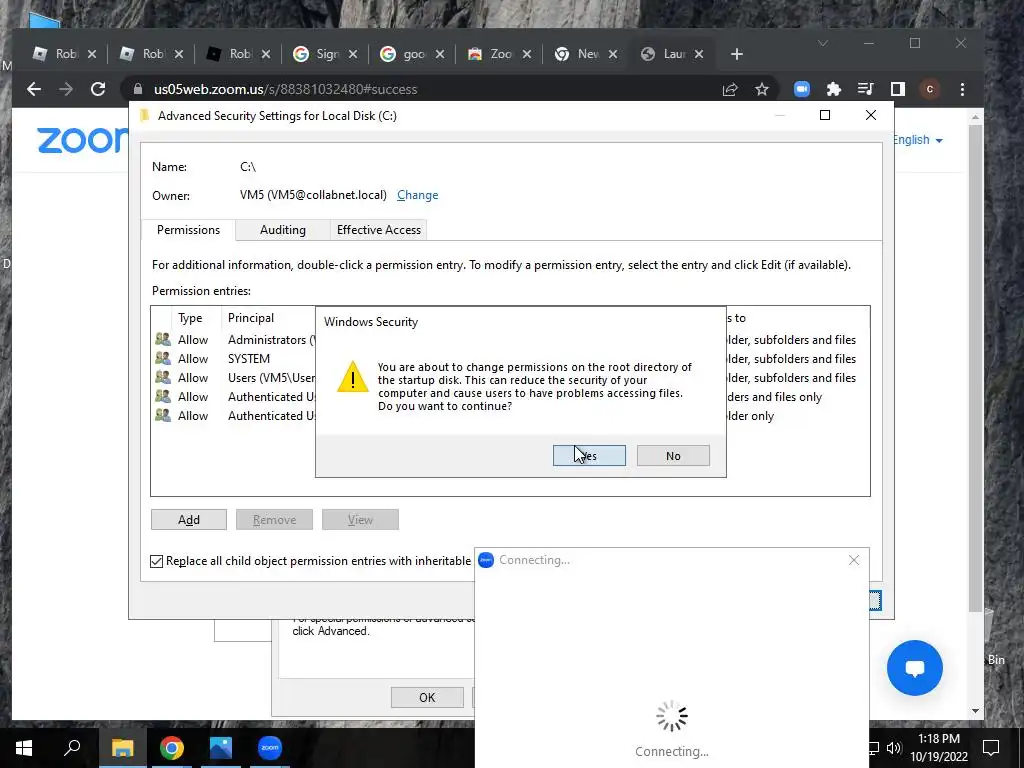This screenshot has height=768, width=1024.
Task: Maximize the Advanced Security Settings window
Action: pyautogui.click(x=825, y=115)
